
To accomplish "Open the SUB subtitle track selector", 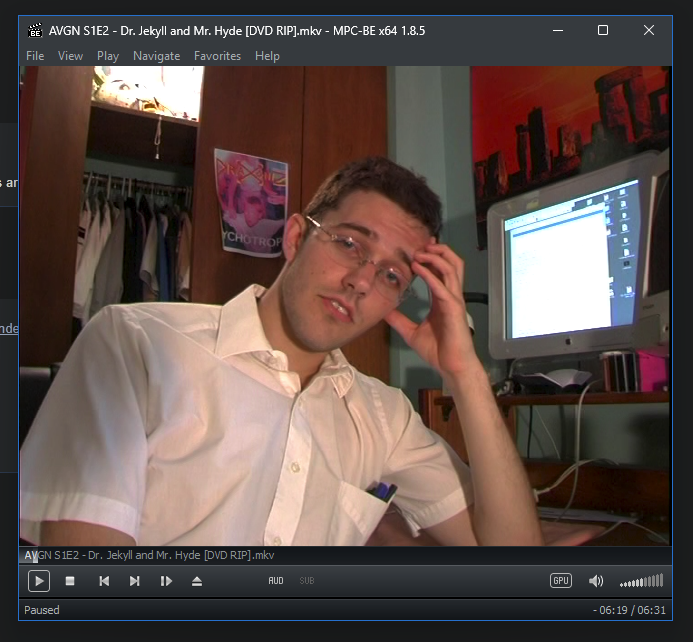I will (307, 581).
